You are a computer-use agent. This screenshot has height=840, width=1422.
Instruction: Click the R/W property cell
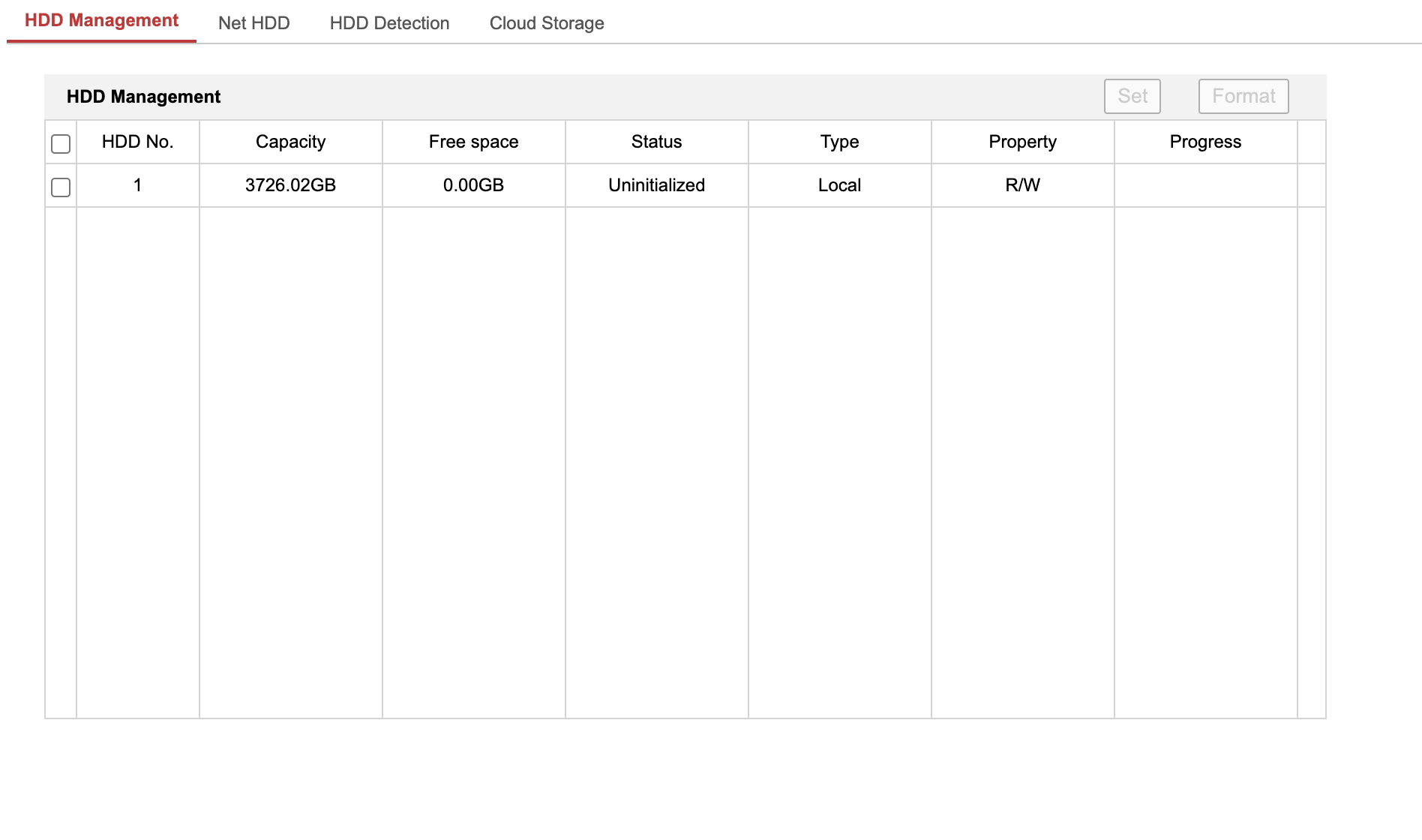point(1022,185)
